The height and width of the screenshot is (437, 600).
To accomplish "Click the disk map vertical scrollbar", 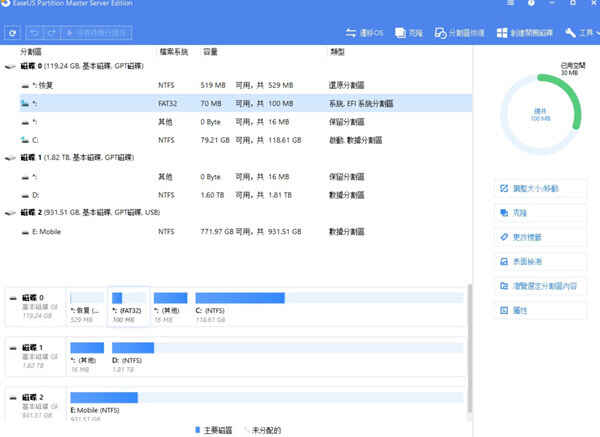I will coord(469,348).
